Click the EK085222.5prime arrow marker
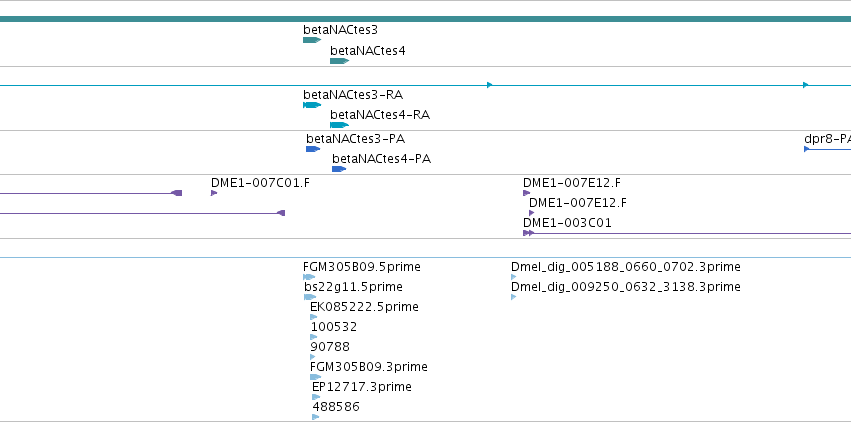 (313, 317)
